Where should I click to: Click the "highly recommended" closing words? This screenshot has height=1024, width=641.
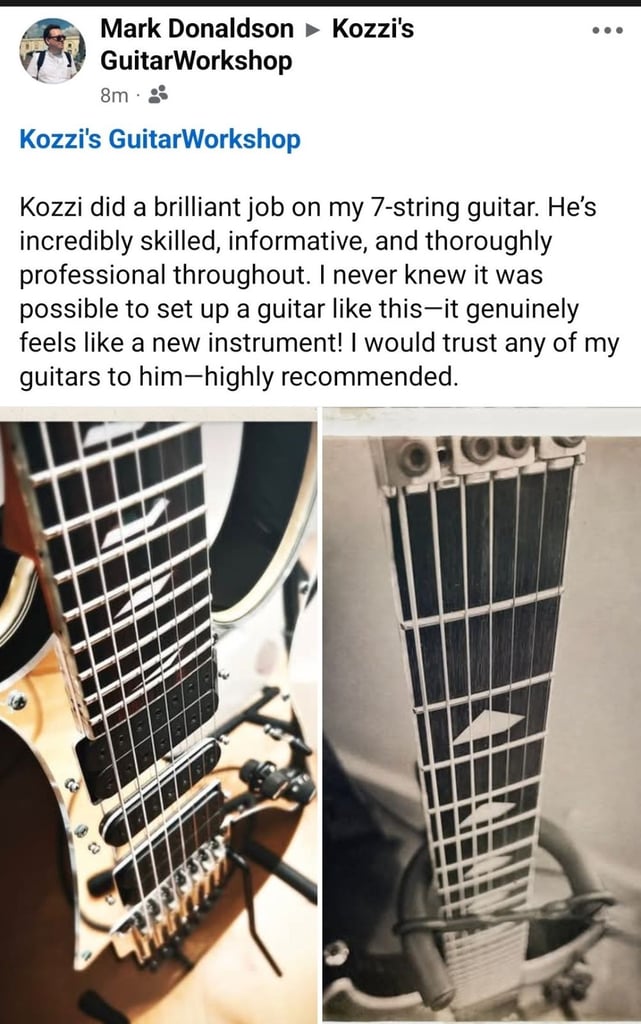329,377
